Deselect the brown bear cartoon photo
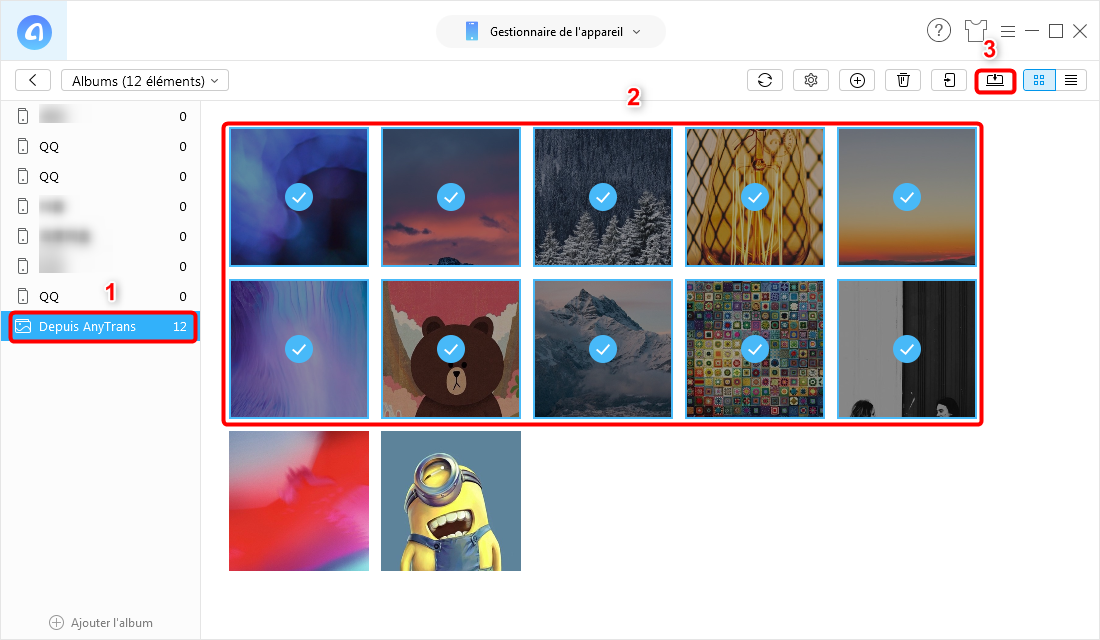Viewport: 1100px width, 640px height. [x=450, y=349]
